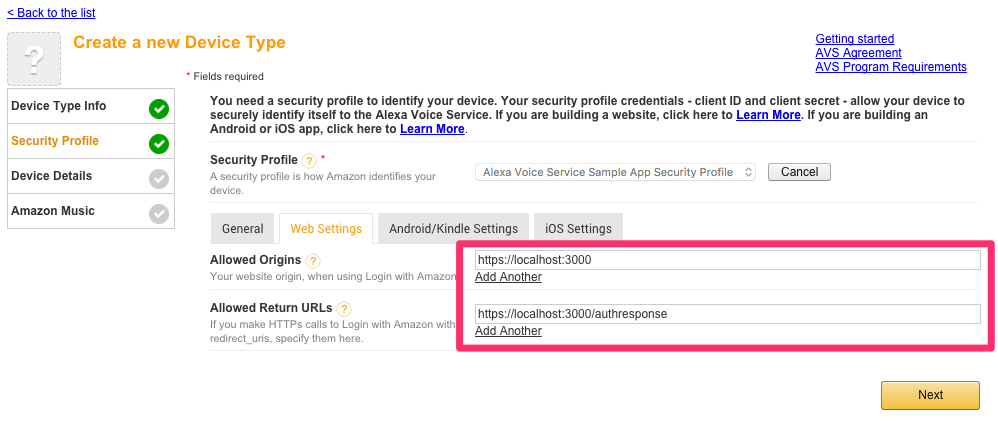This screenshot has height=421, width=998.
Task: Click Add Another under Allowed Return URLs
Action: point(509,331)
